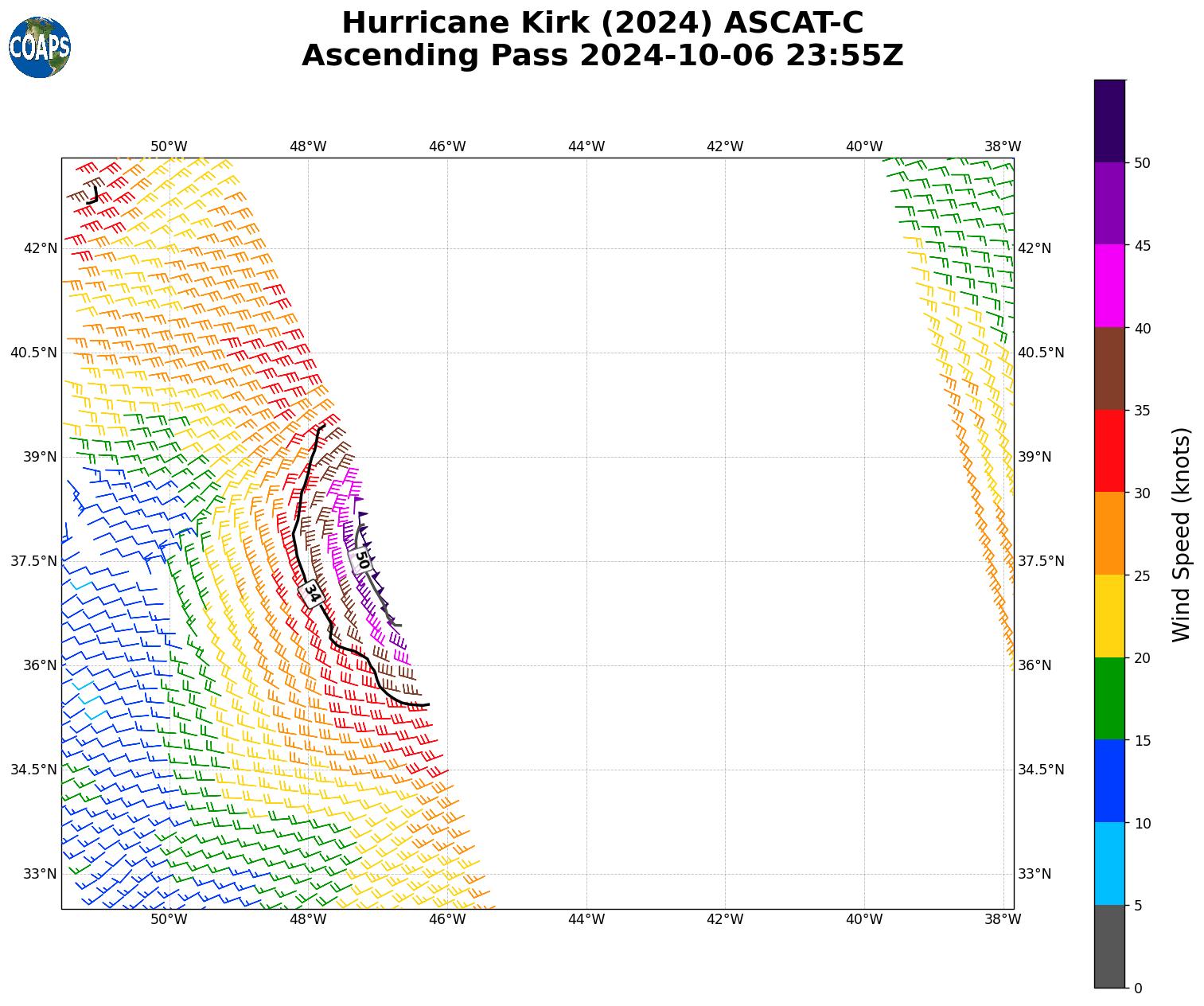Select the brown 35–40 knot color band
This screenshot has width=1204, height=1006.
[1109, 368]
